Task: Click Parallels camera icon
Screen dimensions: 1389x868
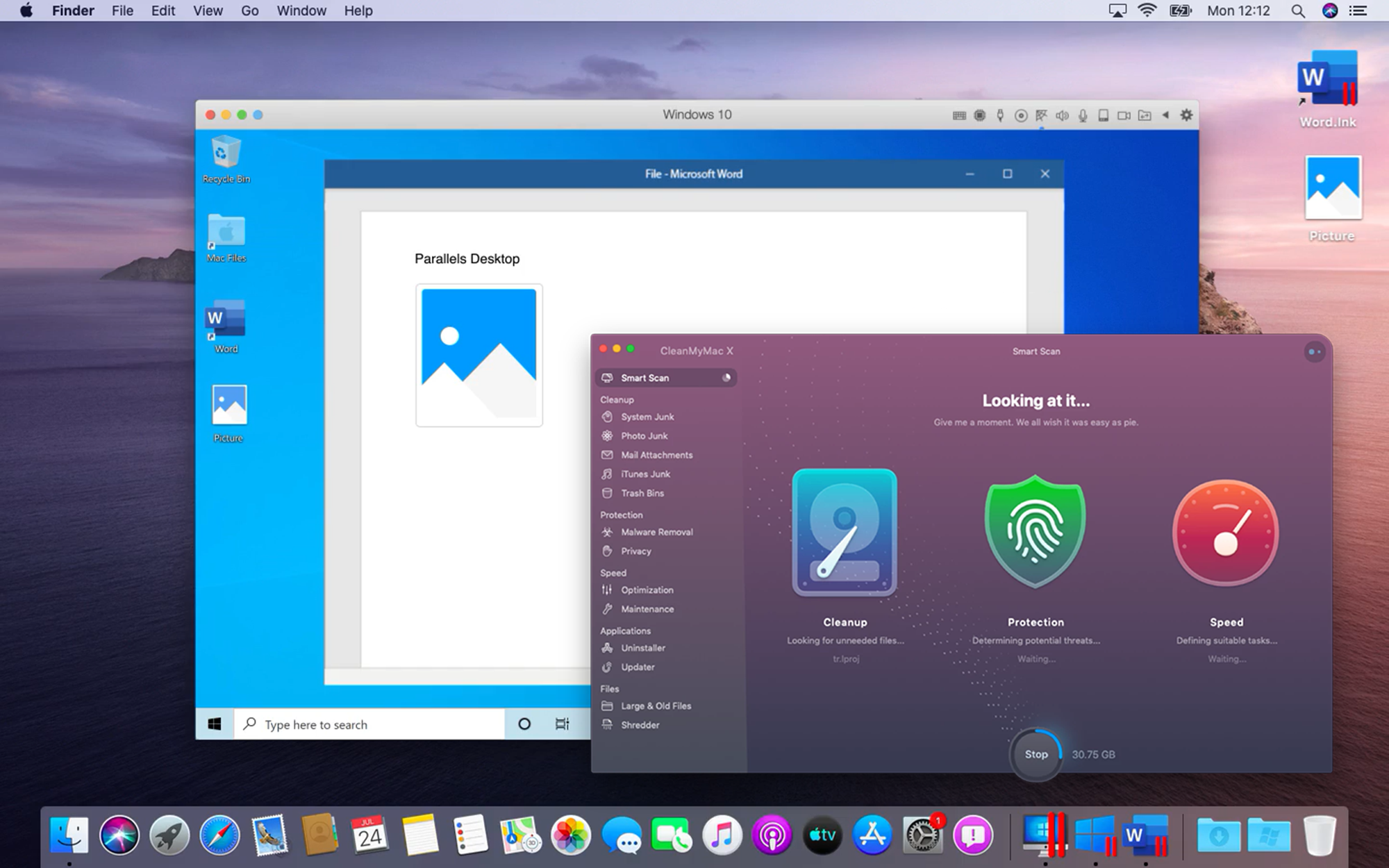Action: pos(1124,116)
